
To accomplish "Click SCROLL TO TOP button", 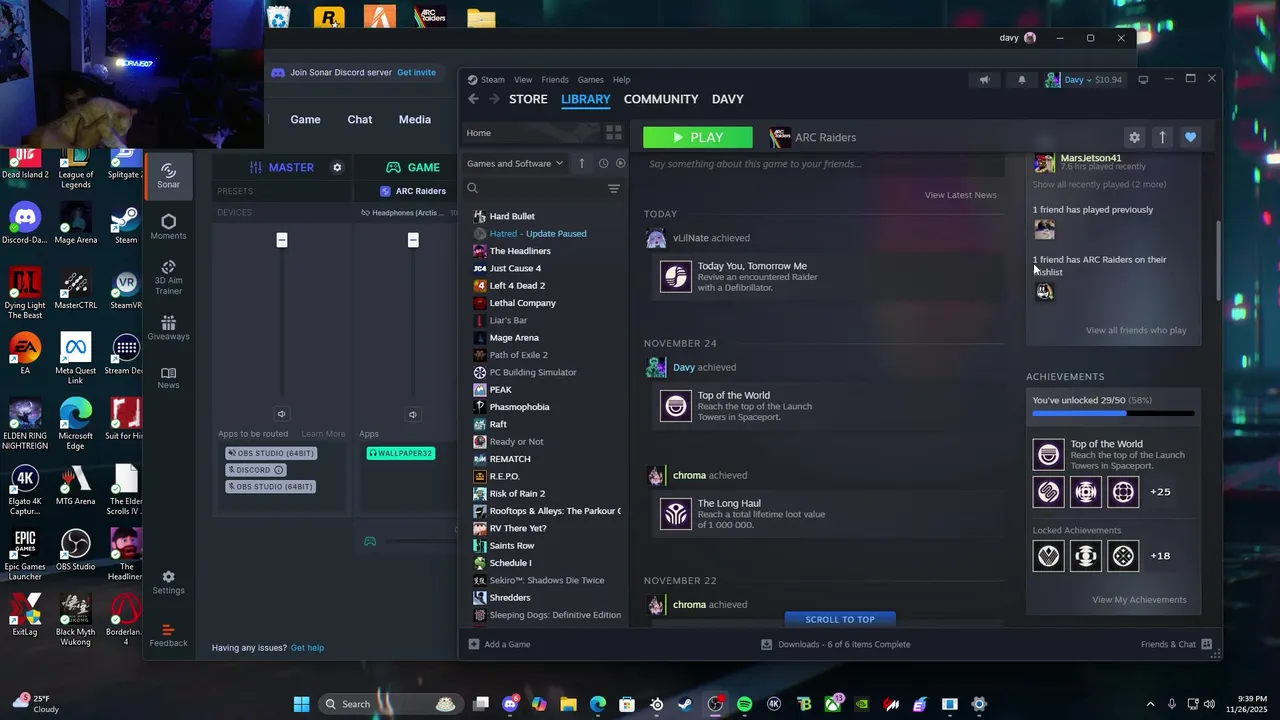I will click(840, 619).
